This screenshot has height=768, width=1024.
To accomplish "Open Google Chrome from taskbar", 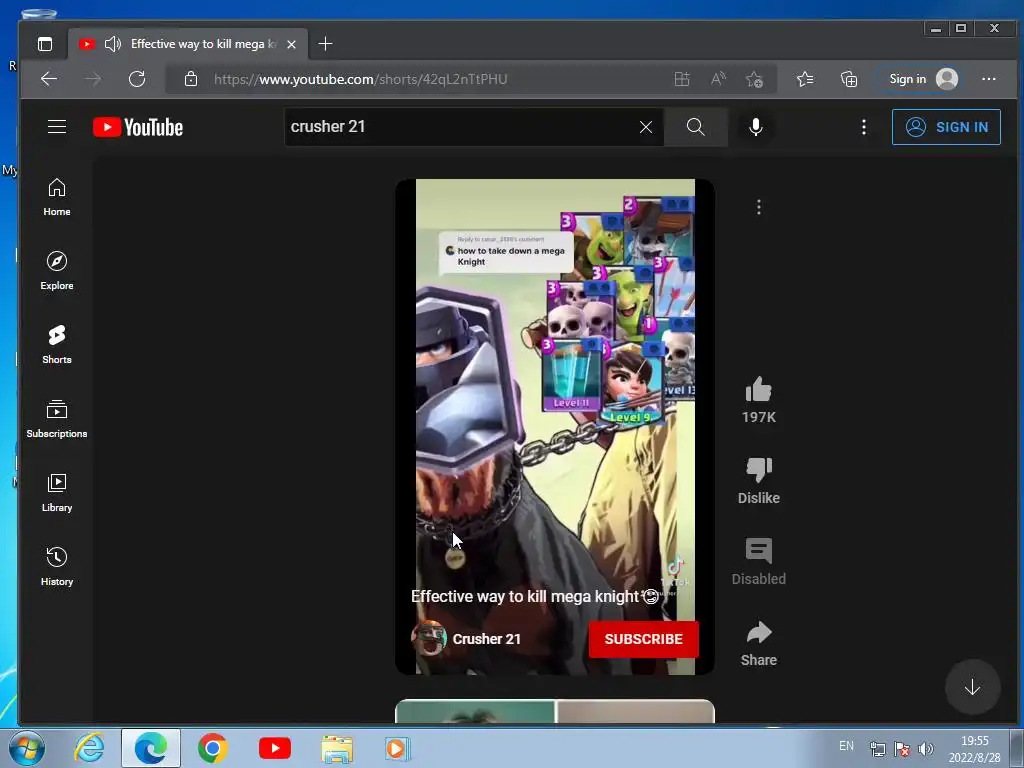I will click(x=213, y=748).
